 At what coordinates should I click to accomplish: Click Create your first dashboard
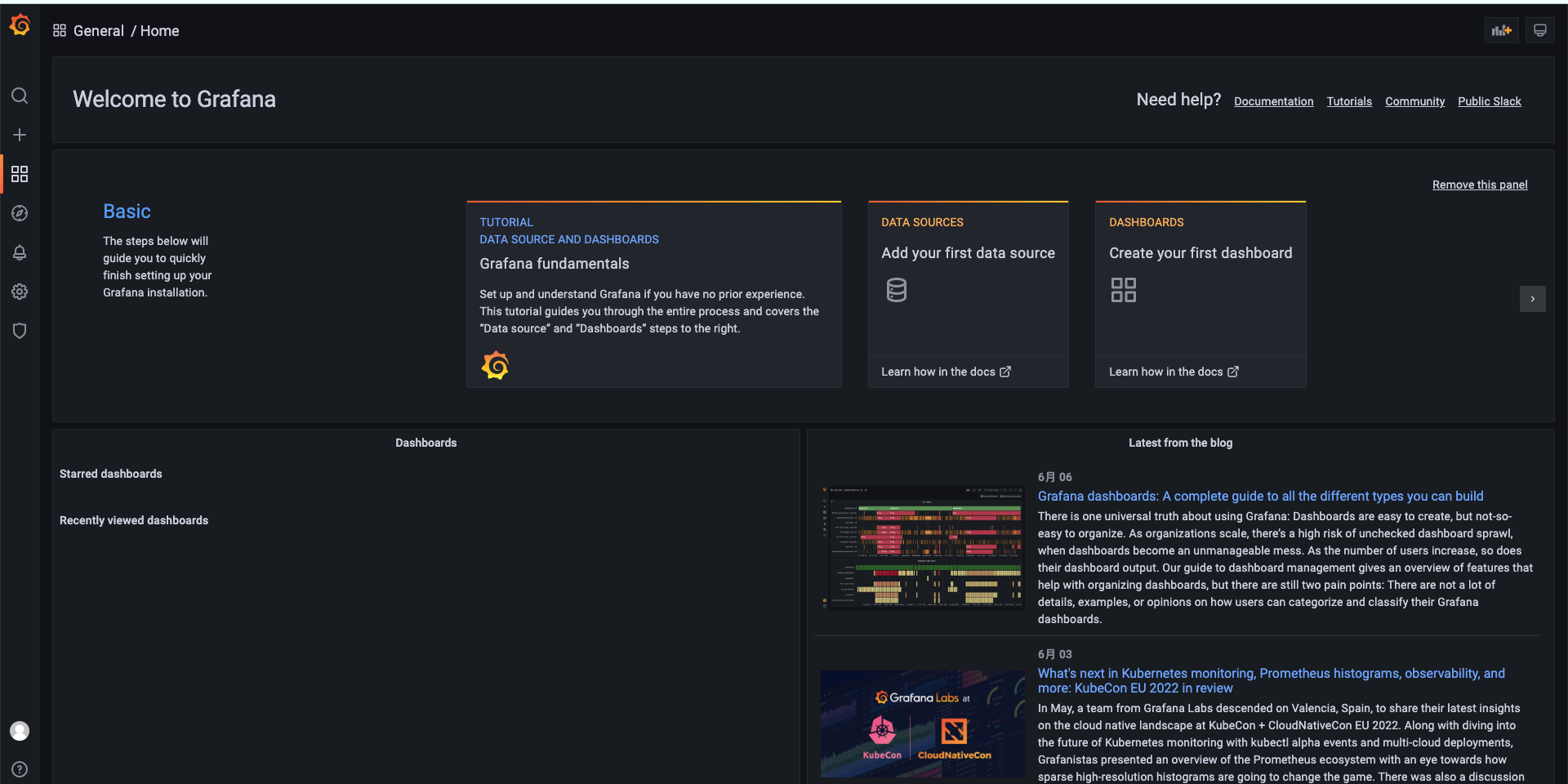point(1200,253)
